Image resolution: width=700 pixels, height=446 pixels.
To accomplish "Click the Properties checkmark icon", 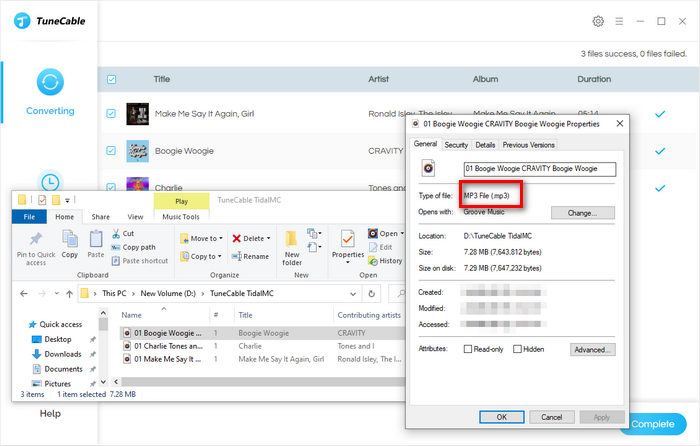I will click(347, 239).
